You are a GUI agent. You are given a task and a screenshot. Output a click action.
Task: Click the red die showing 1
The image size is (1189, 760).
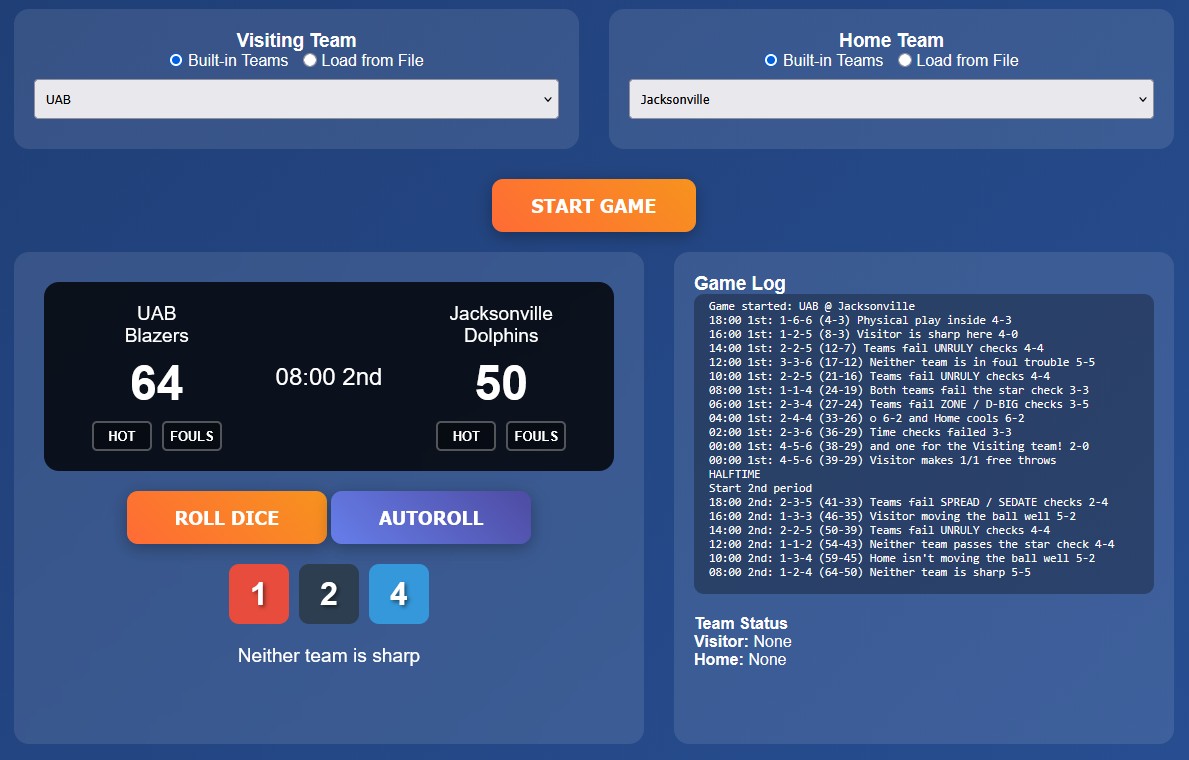pos(258,594)
